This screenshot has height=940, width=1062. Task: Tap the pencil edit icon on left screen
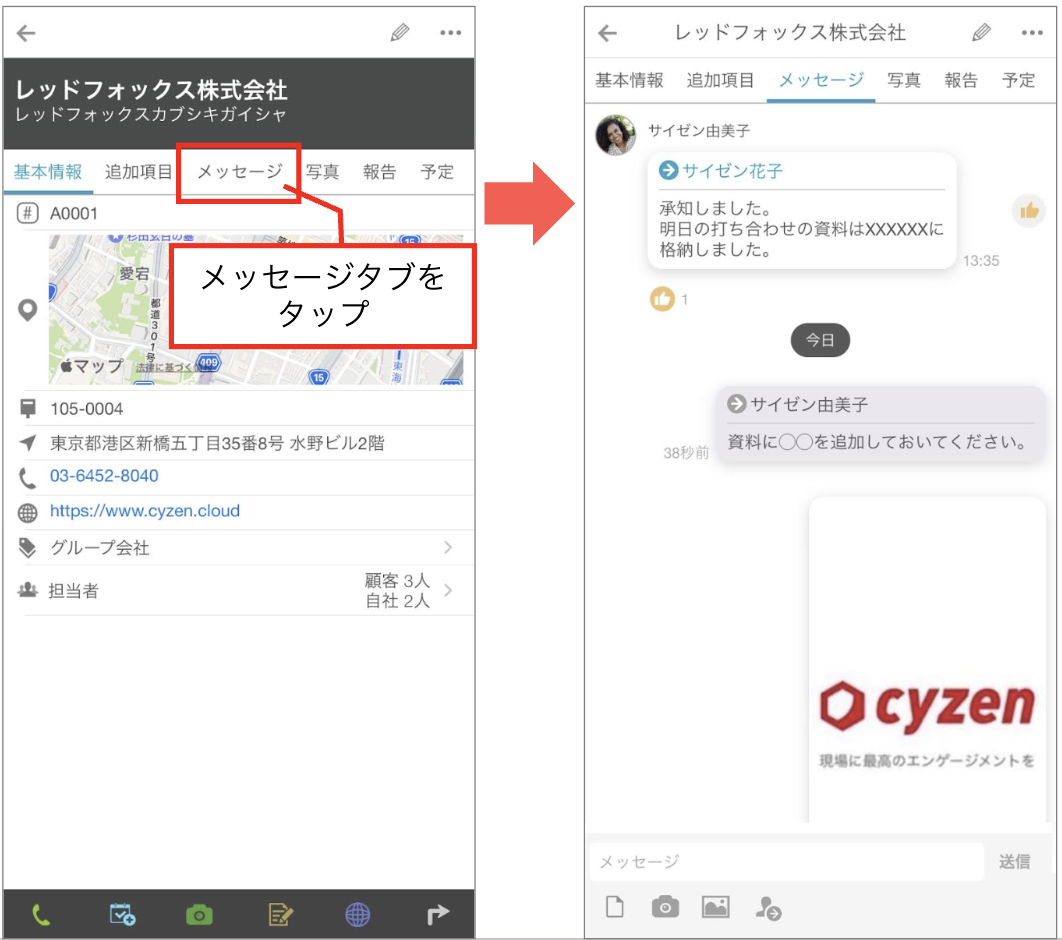click(400, 33)
